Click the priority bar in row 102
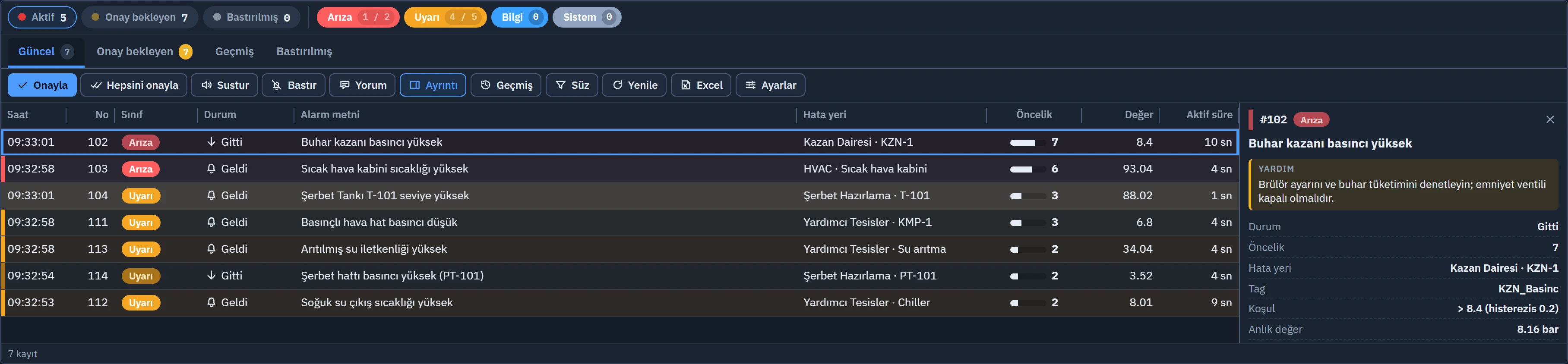1568x364 pixels. 1027,143
